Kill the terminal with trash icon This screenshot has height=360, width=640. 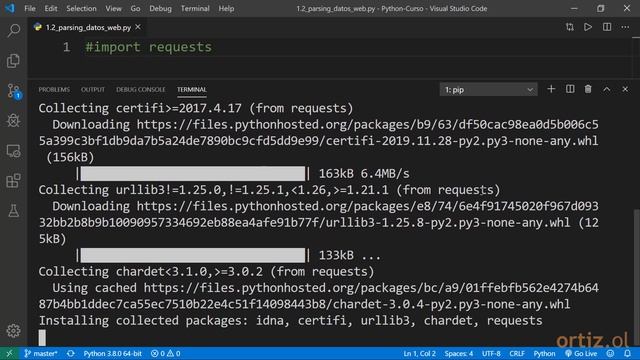[588, 89]
